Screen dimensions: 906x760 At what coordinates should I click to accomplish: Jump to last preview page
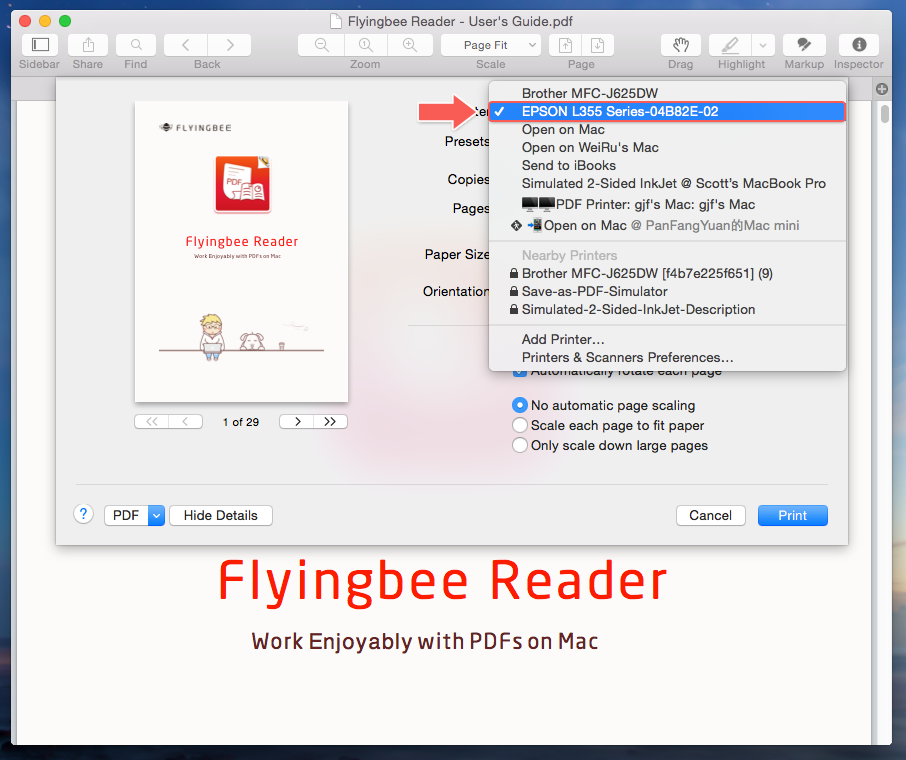coord(331,422)
